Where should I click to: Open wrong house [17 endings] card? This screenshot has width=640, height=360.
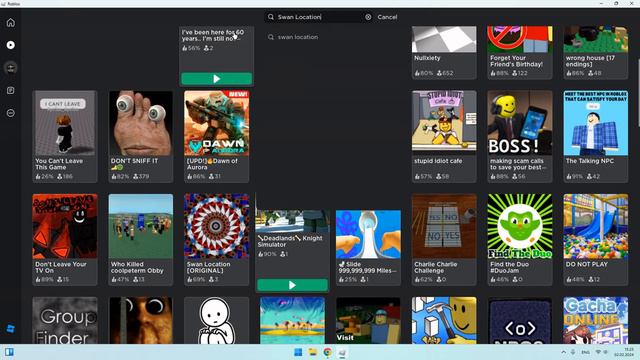tap(596, 52)
